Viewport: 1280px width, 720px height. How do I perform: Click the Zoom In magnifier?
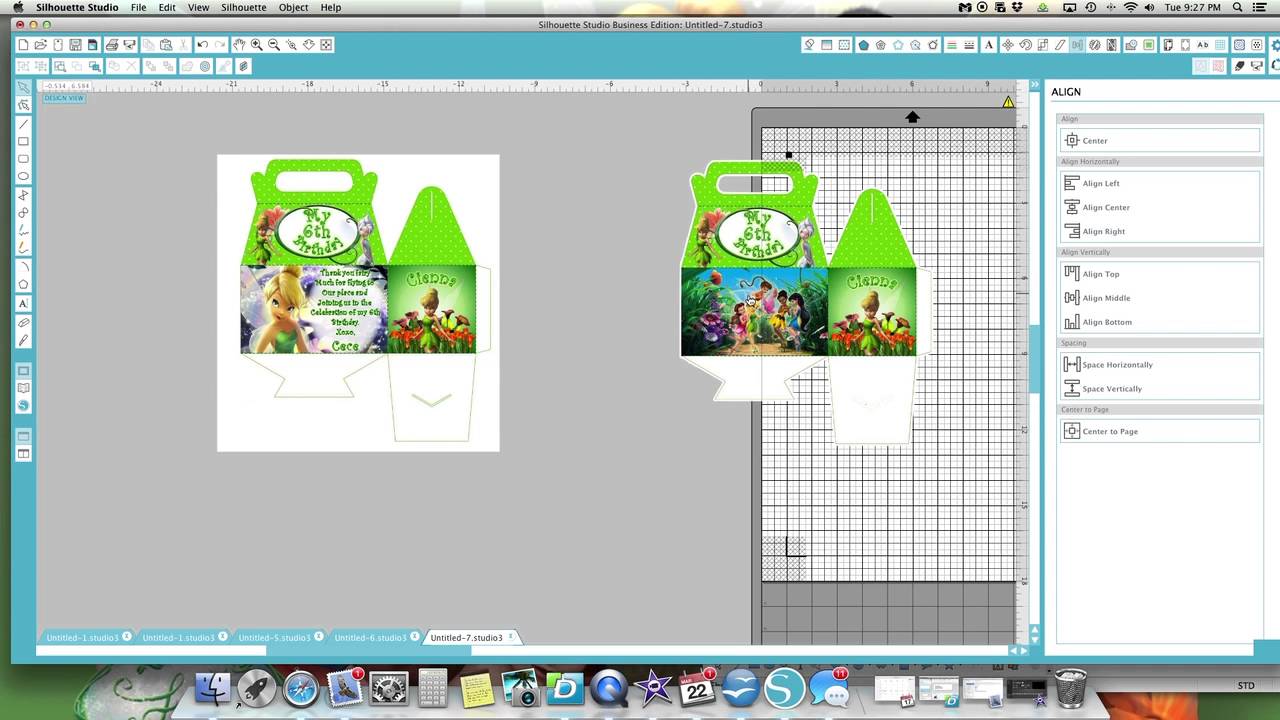tap(257, 45)
